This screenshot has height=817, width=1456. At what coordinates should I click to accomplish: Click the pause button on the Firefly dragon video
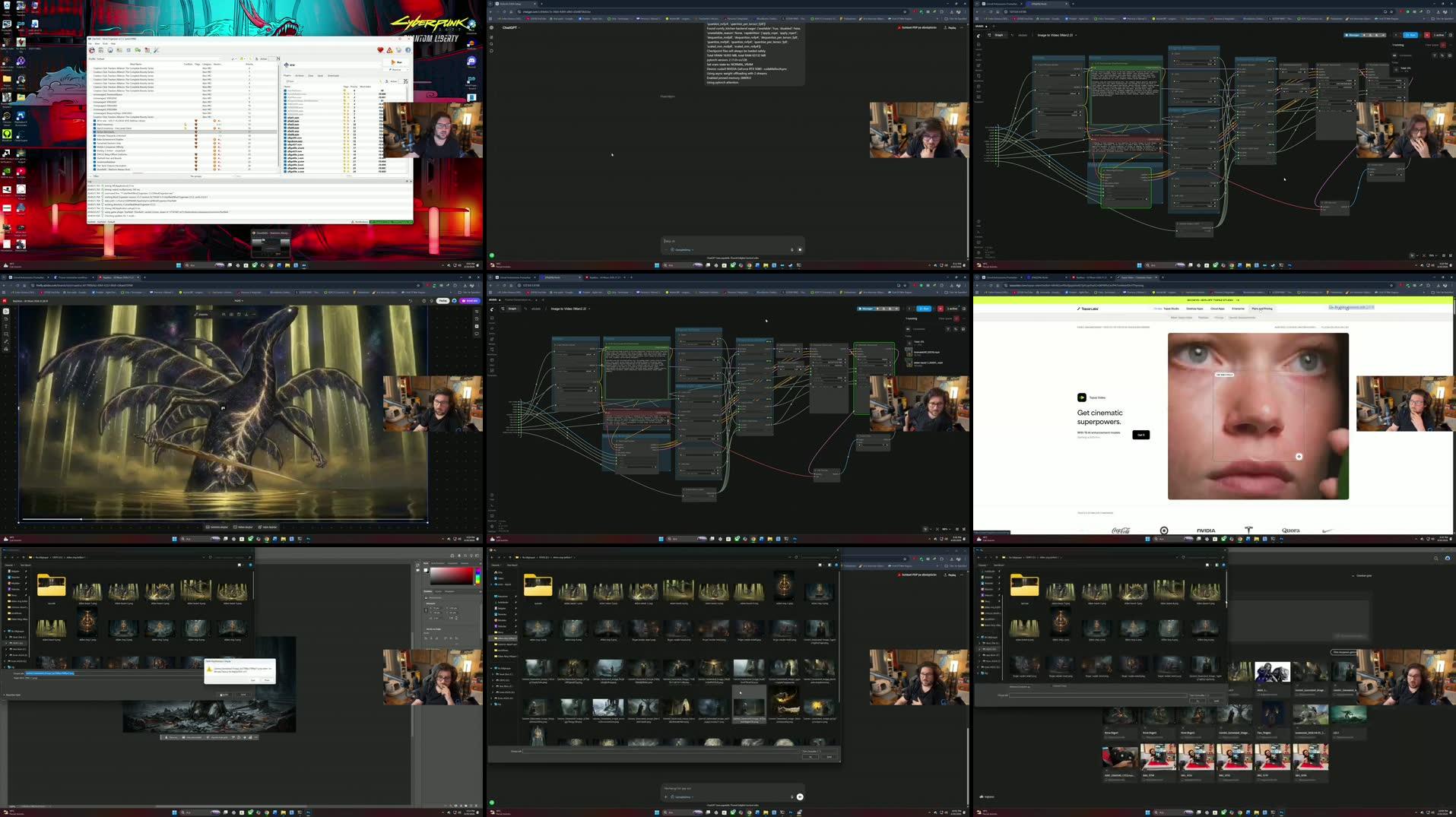(x=223, y=408)
